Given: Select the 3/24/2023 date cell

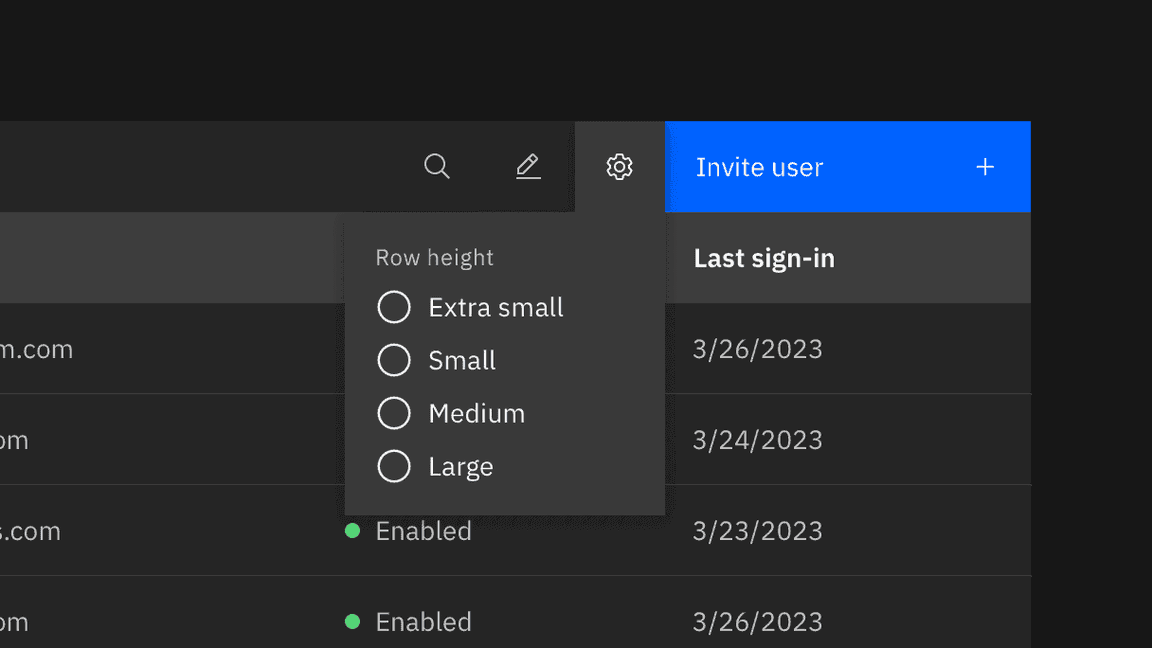Looking at the screenshot, I should pos(757,439).
